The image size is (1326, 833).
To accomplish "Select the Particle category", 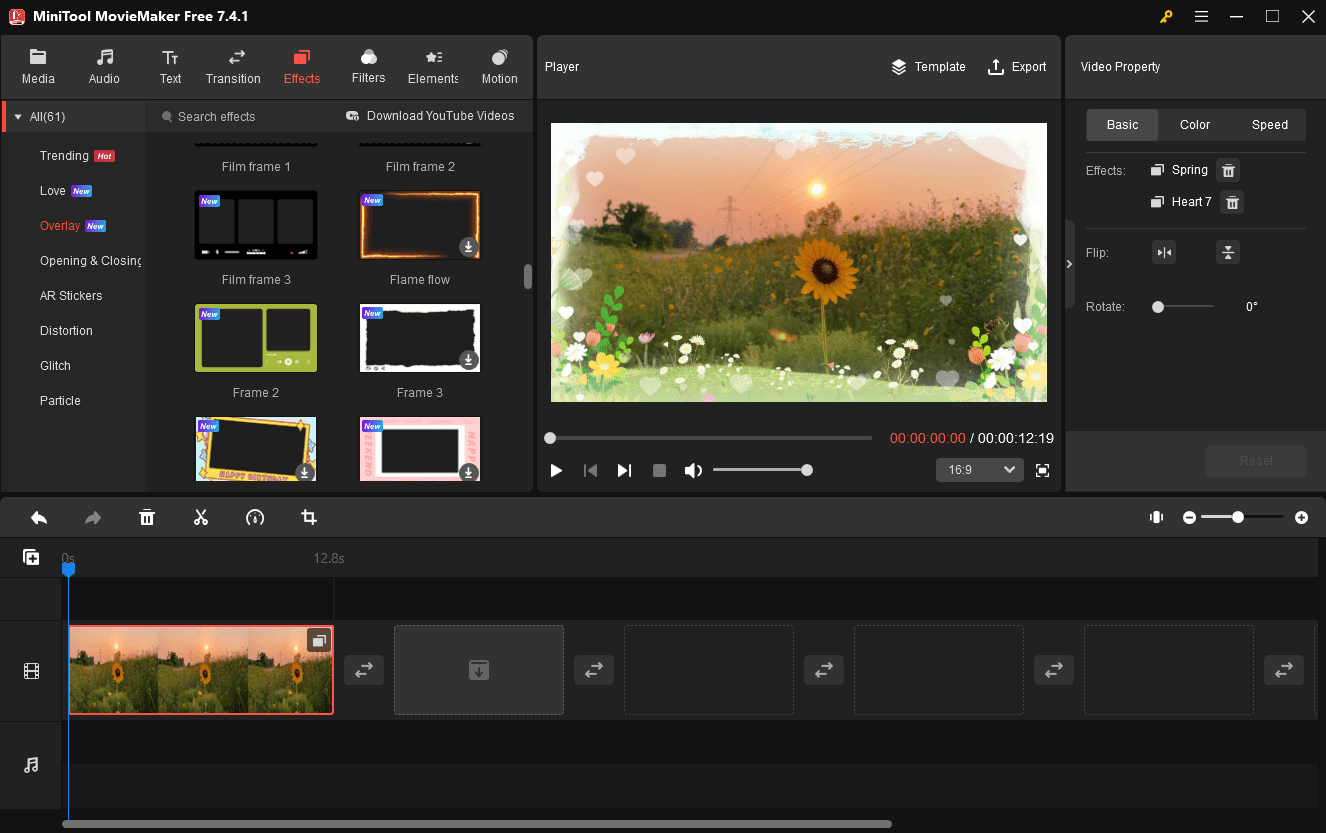I will [60, 401].
